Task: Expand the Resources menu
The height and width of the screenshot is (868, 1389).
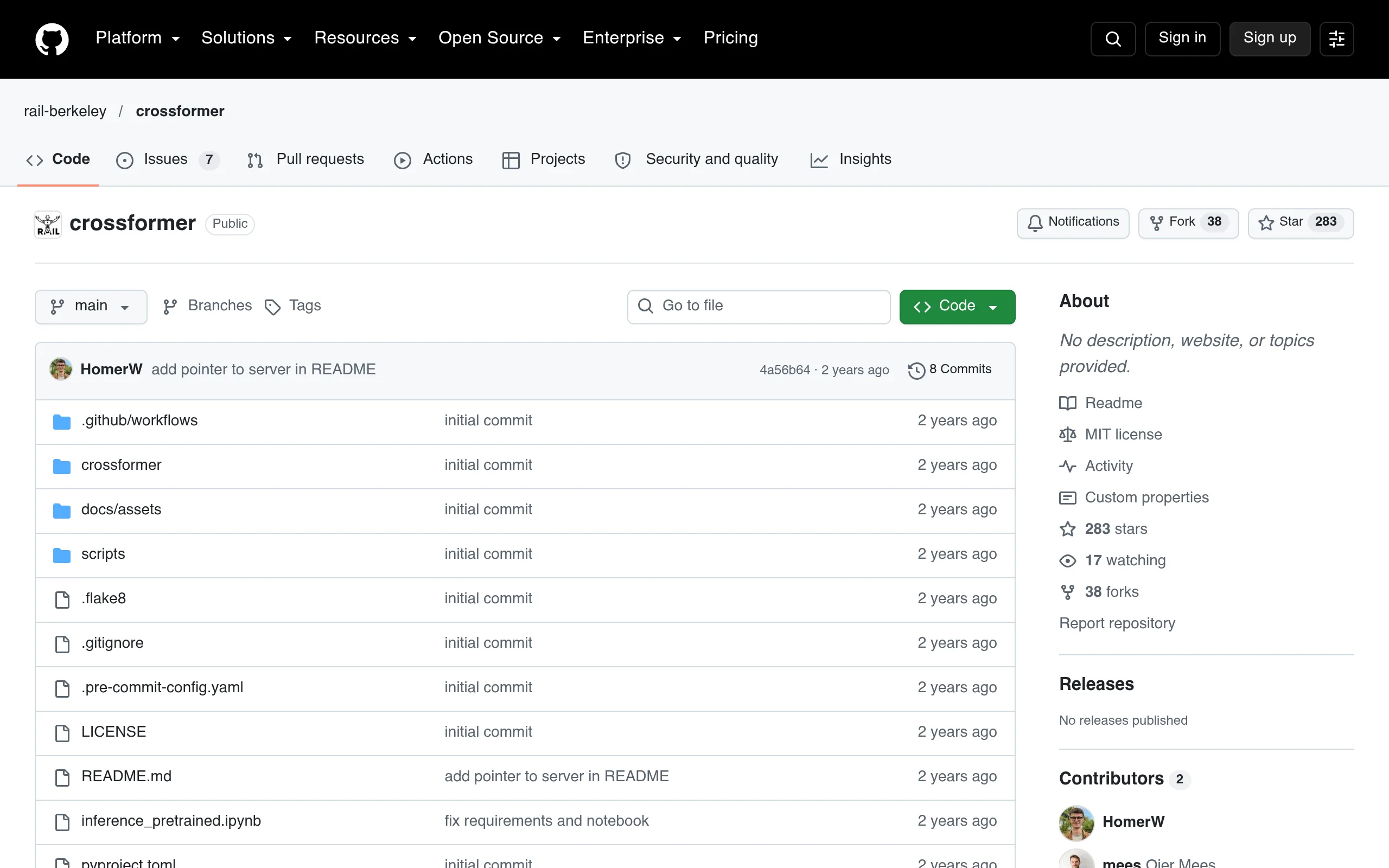Action: point(365,38)
